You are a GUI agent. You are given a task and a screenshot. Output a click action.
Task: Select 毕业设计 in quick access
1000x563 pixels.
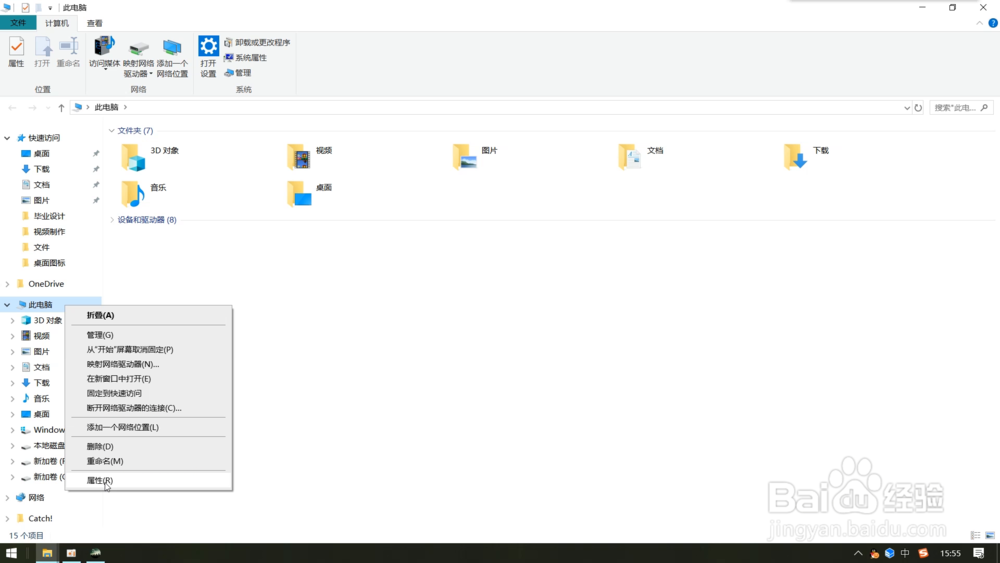49,216
